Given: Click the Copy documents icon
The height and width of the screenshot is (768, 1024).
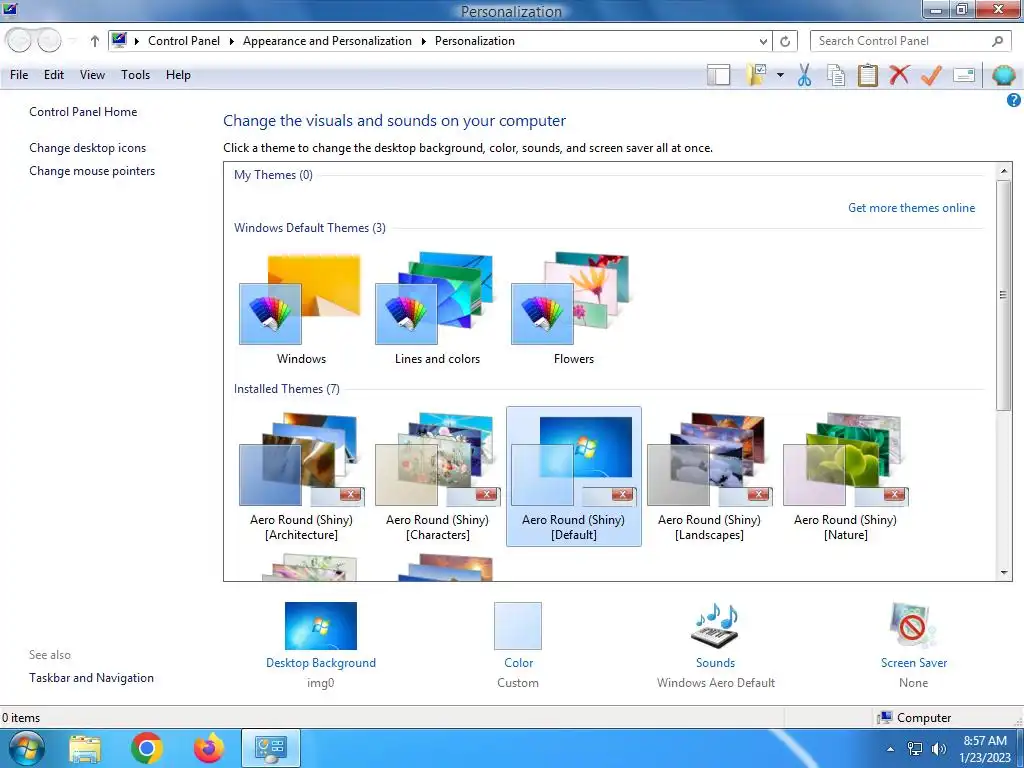Looking at the screenshot, I should 836,75.
